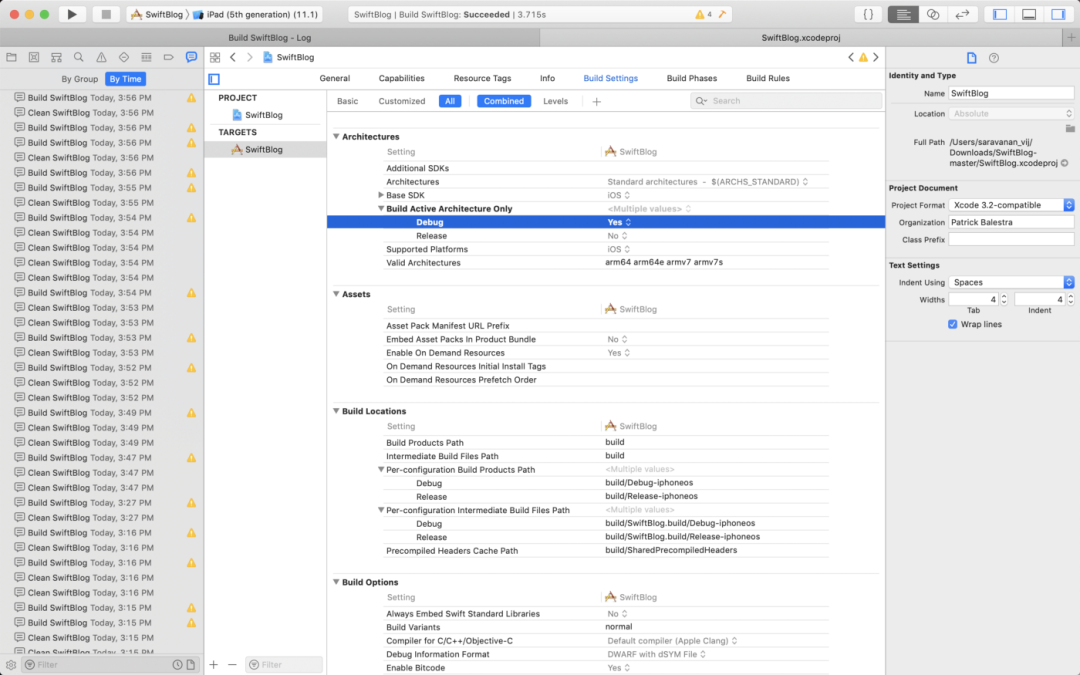Switch to the Assistant editor icon

click(x=933, y=14)
